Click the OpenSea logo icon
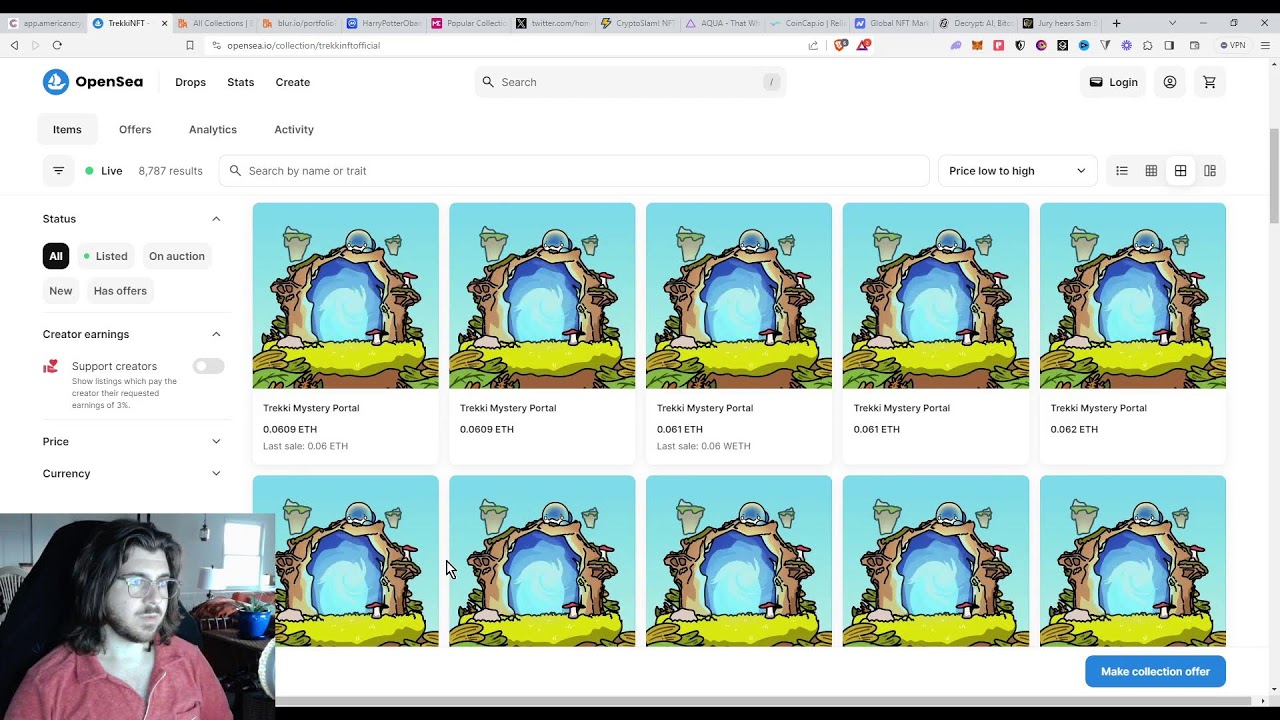The height and width of the screenshot is (720, 1280). click(56, 82)
